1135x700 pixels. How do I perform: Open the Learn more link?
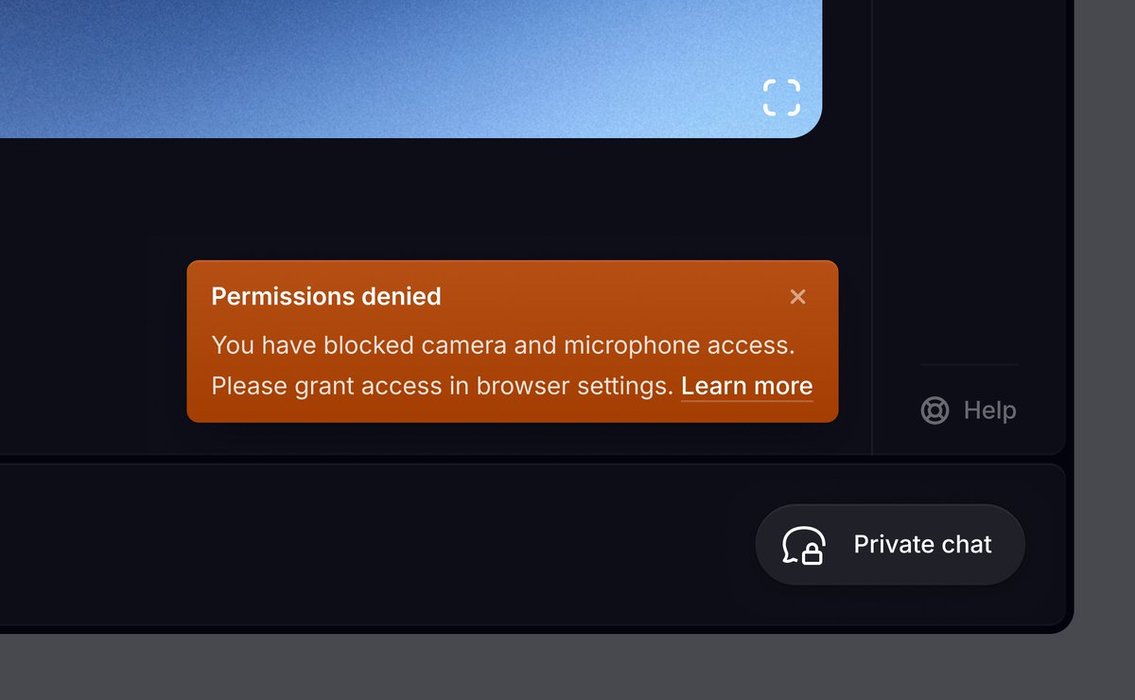point(746,386)
